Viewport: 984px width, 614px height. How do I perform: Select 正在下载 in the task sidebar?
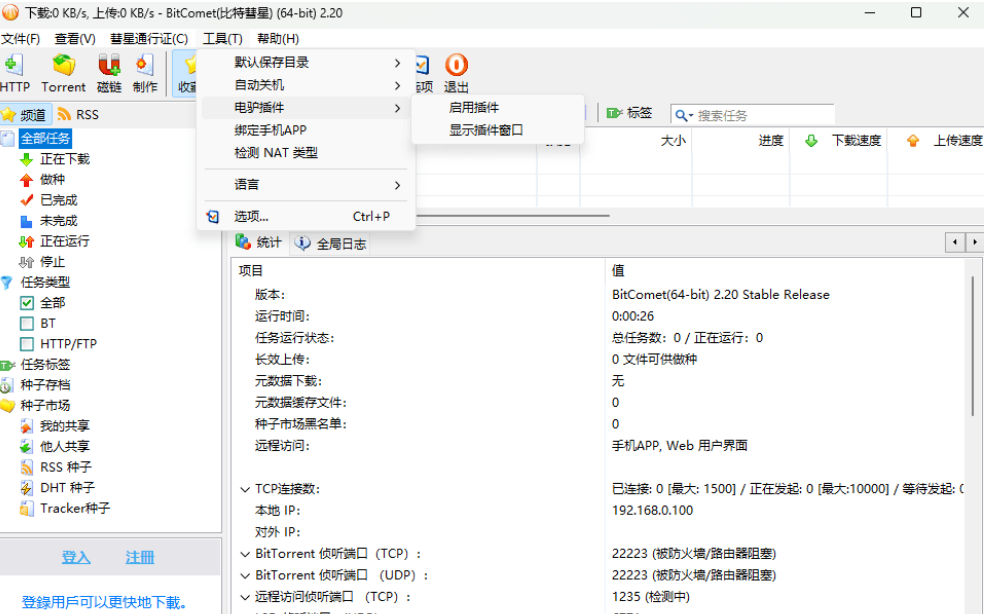click(x=64, y=159)
